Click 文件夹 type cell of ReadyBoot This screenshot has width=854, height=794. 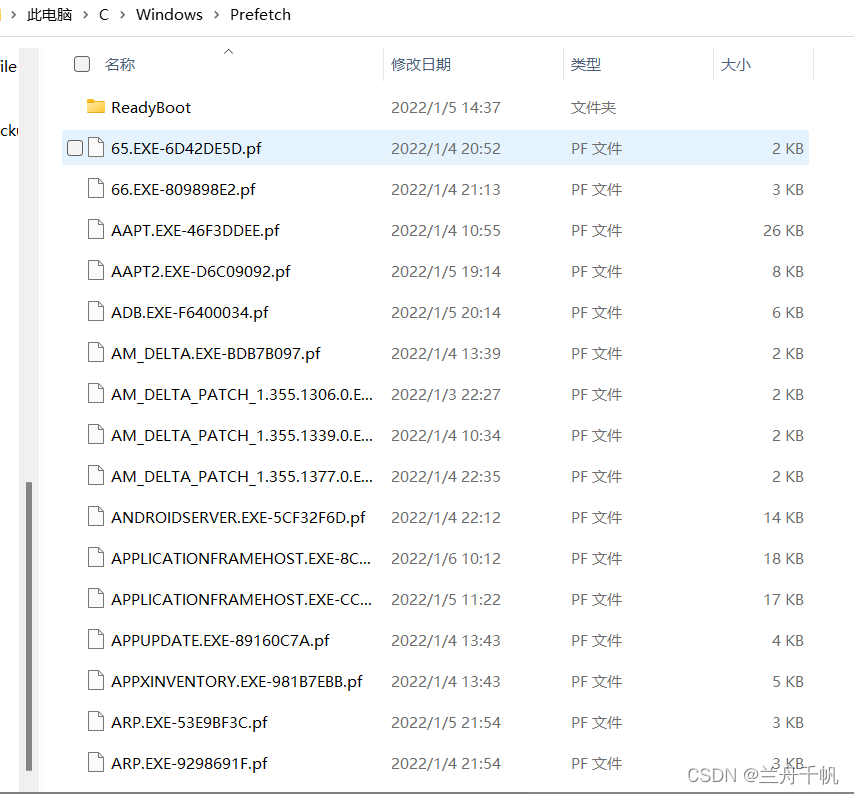click(x=593, y=108)
